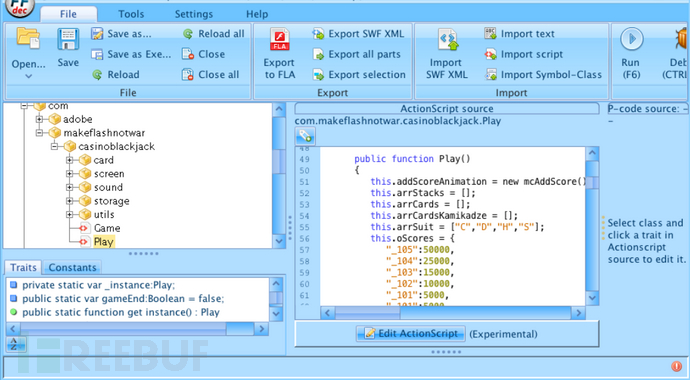The image size is (690, 380).
Task: Click the tree vertical scrollbar down arrow
Action: (279, 241)
